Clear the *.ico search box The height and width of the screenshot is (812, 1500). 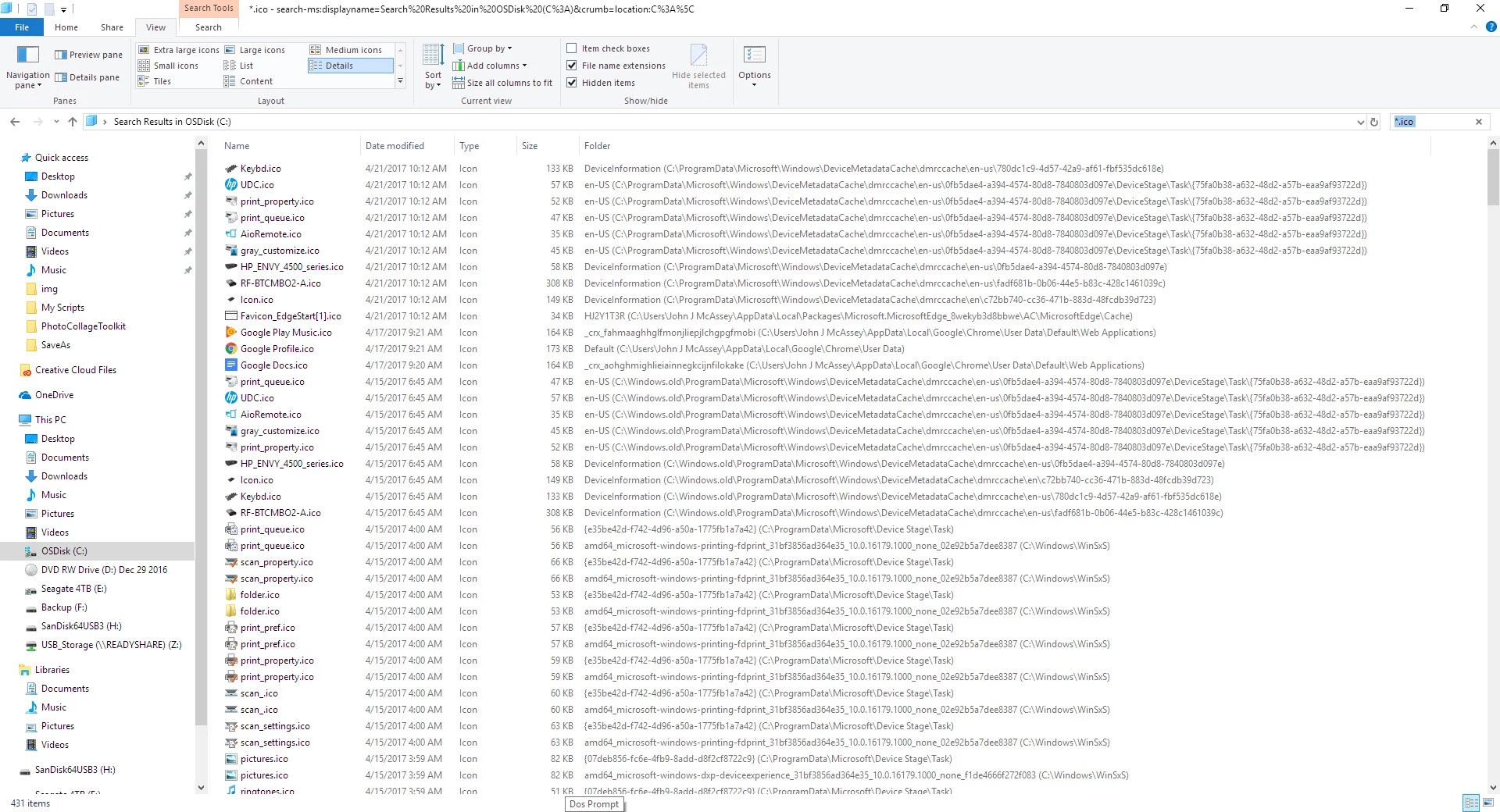[x=1479, y=122]
